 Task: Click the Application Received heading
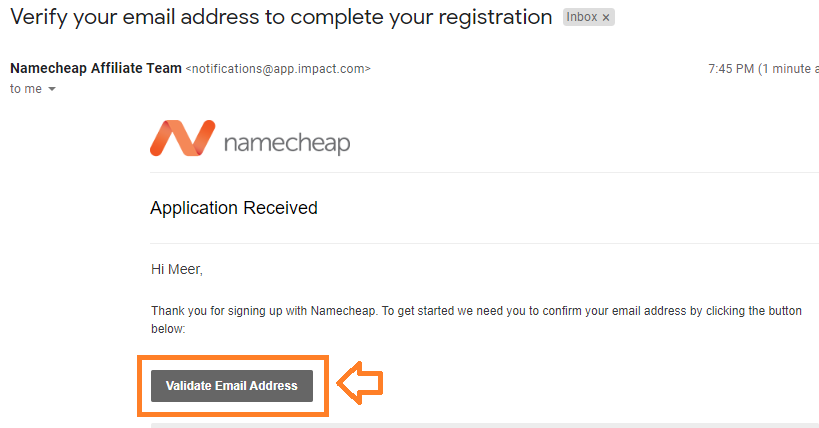pos(233,208)
